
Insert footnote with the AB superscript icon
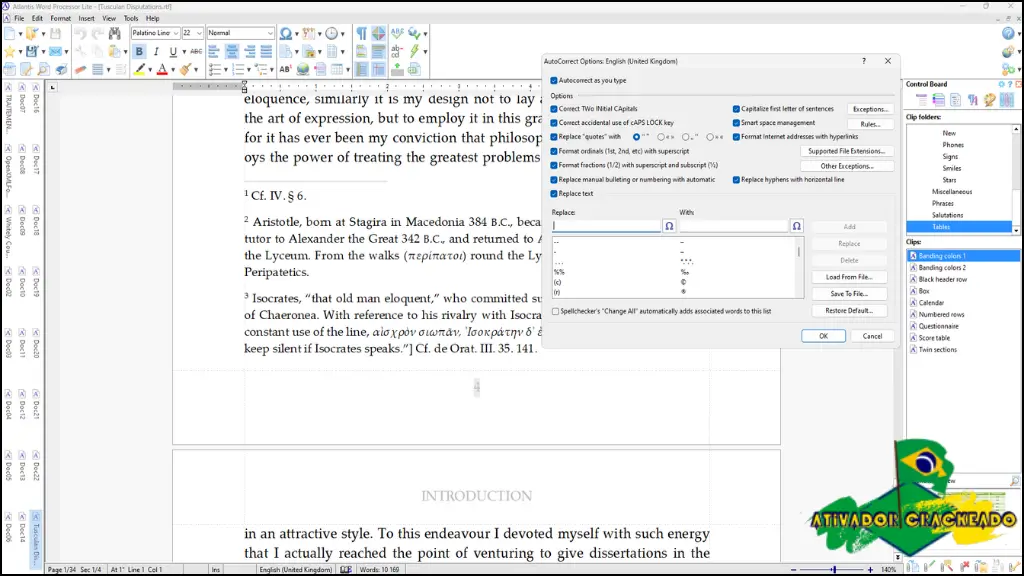coord(285,69)
